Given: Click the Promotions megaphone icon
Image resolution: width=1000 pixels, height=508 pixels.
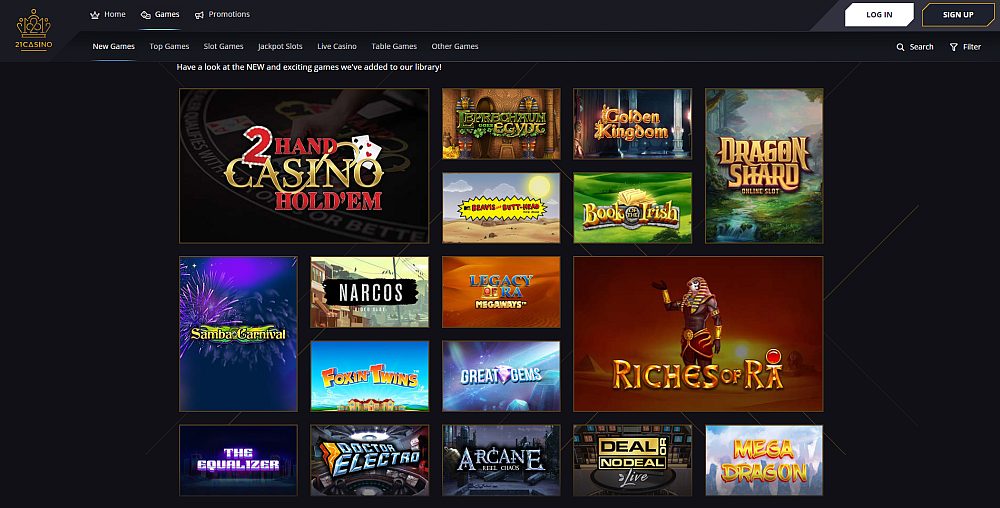Looking at the screenshot, I should (x=199, y=15).
